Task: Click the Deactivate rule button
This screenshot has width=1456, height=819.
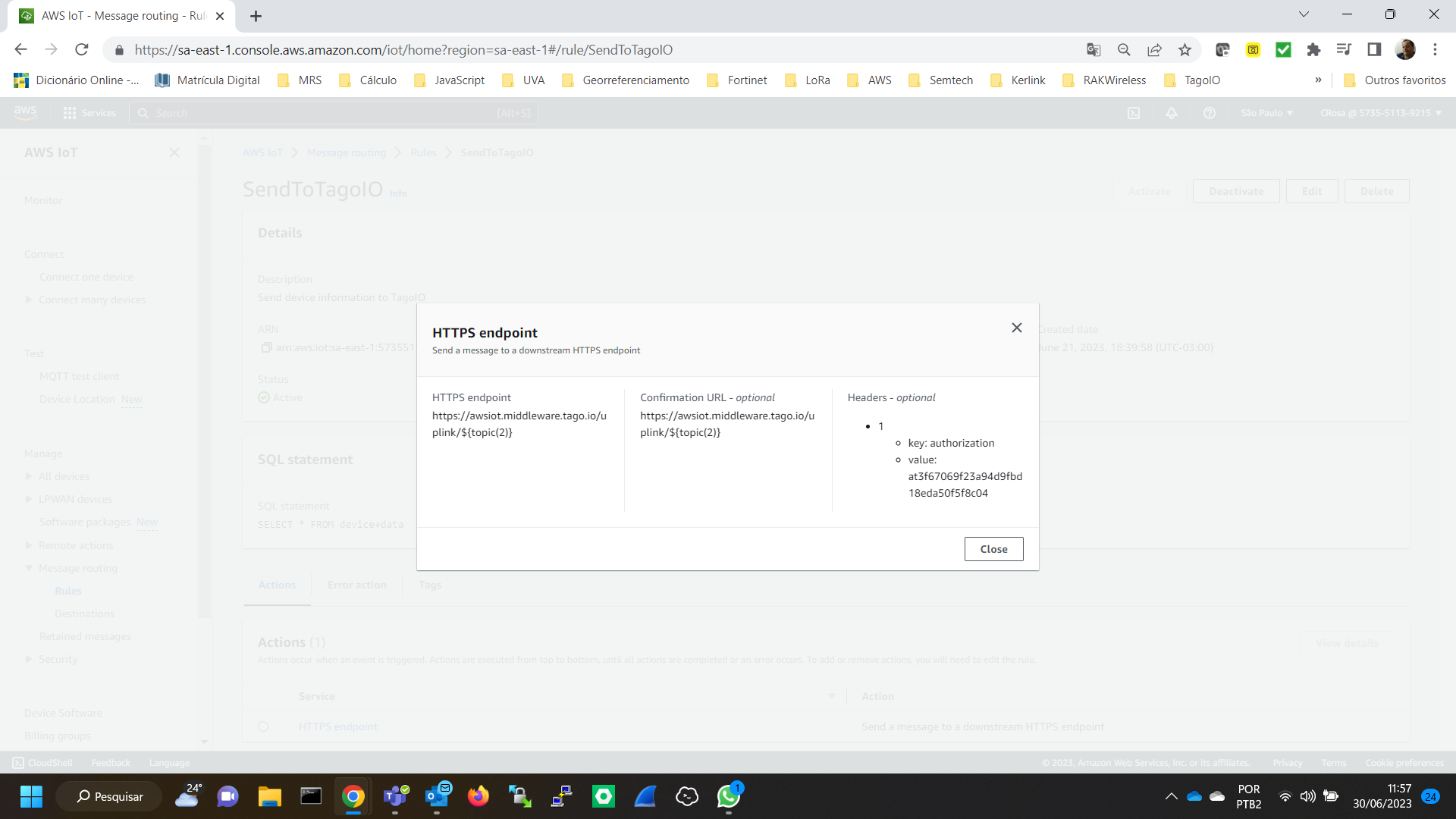Action: [1235, 191]
